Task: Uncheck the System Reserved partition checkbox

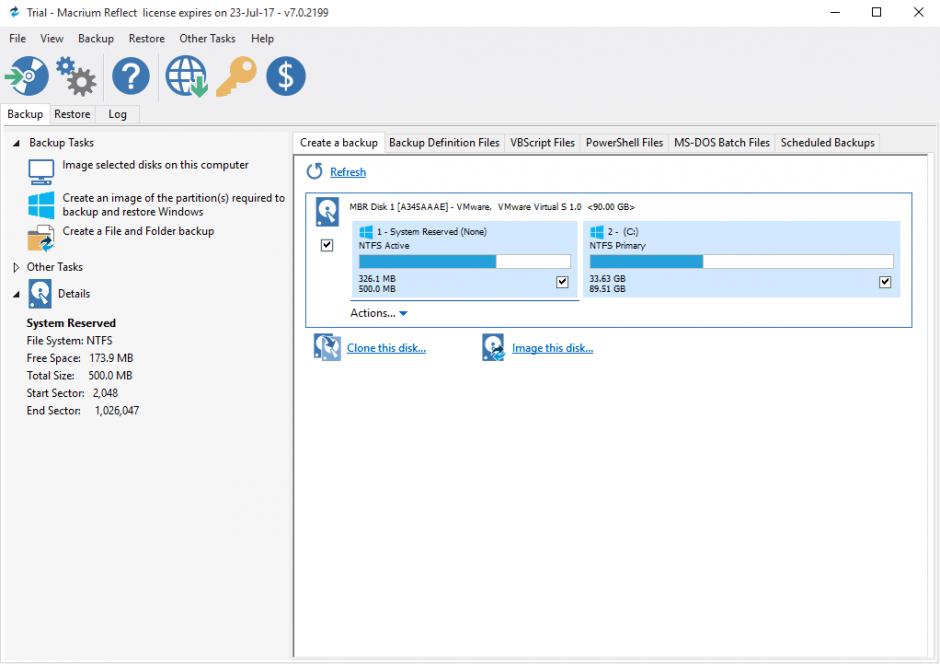Action: (562, 282)
